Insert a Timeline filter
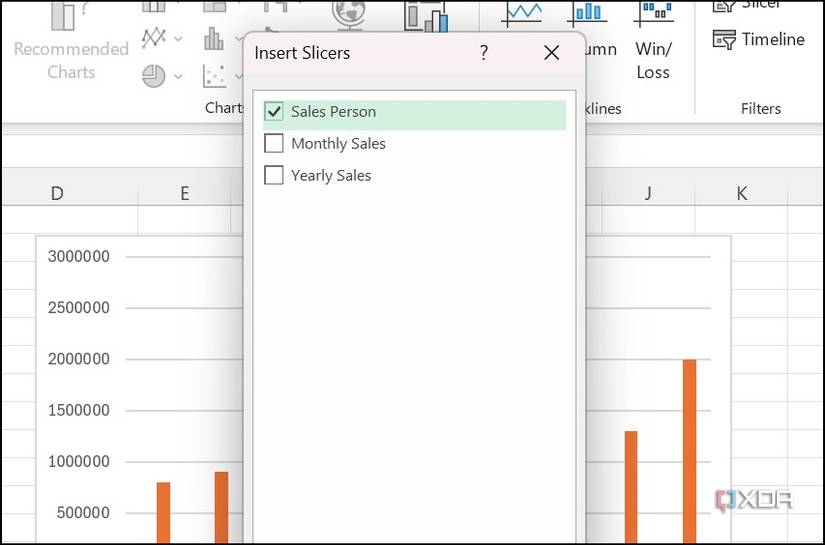 (x=759, y=39)
